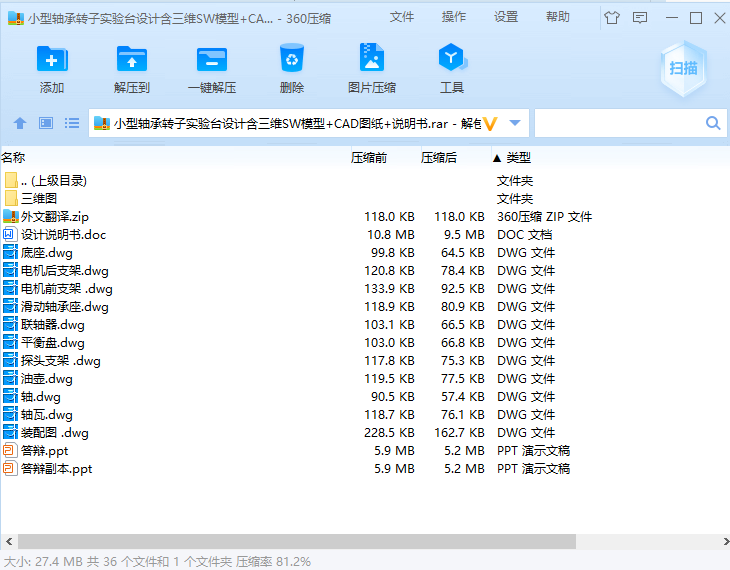
Task: Open the 设置 menu
Action: pyautogui.click(x=506, y=17)
